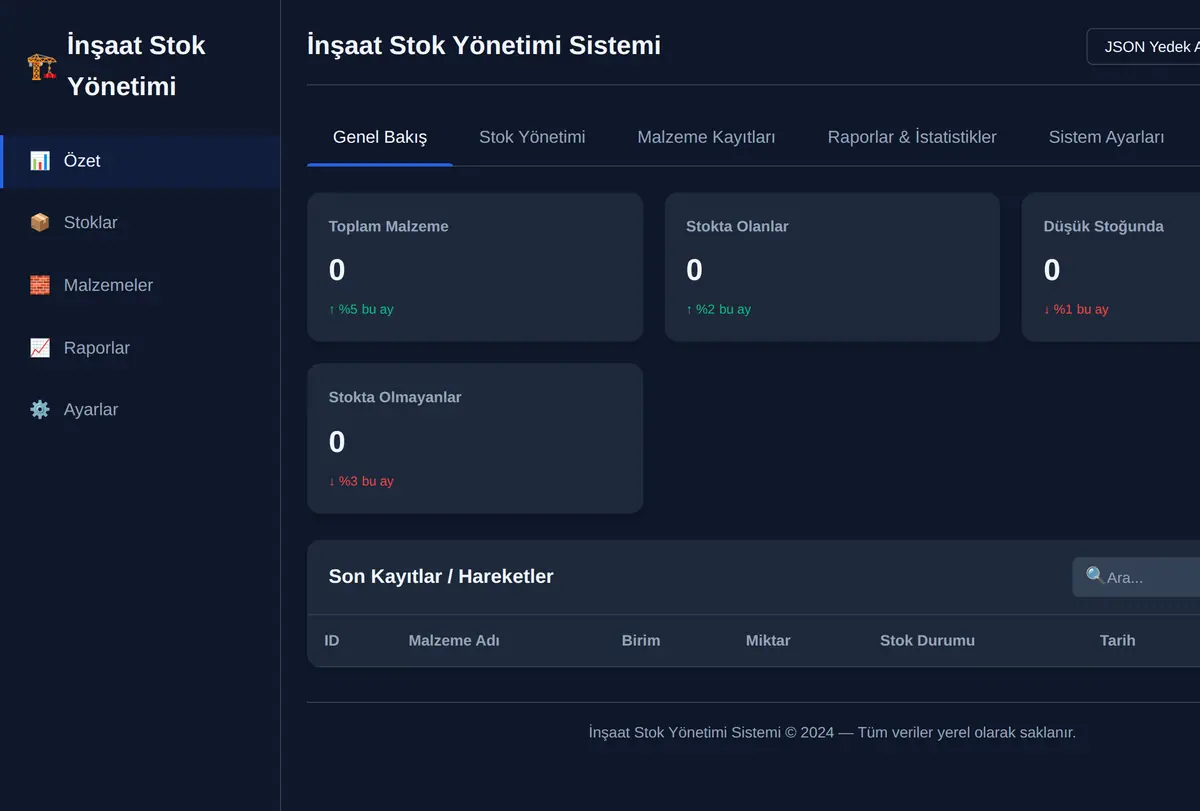Click the Malzeme Adı column header
Image resolution: width=1200 pixels, height=811 pixels.
pos(454,640)
